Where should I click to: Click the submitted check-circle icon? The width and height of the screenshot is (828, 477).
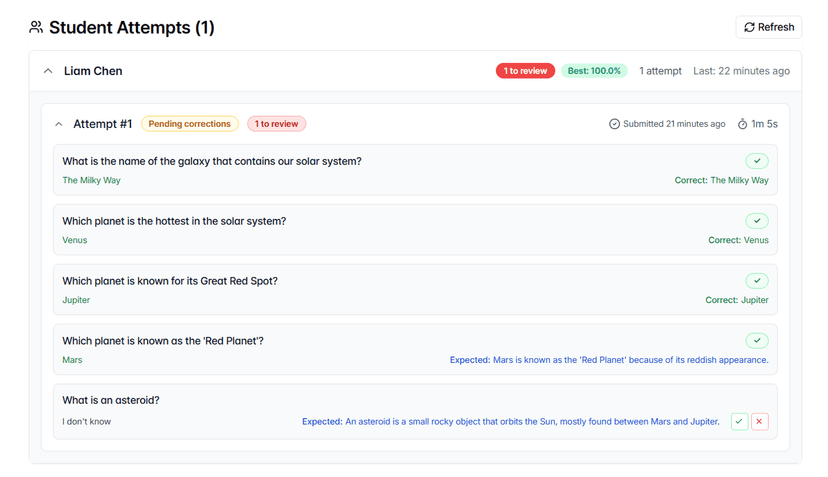(x=614, y=124)
